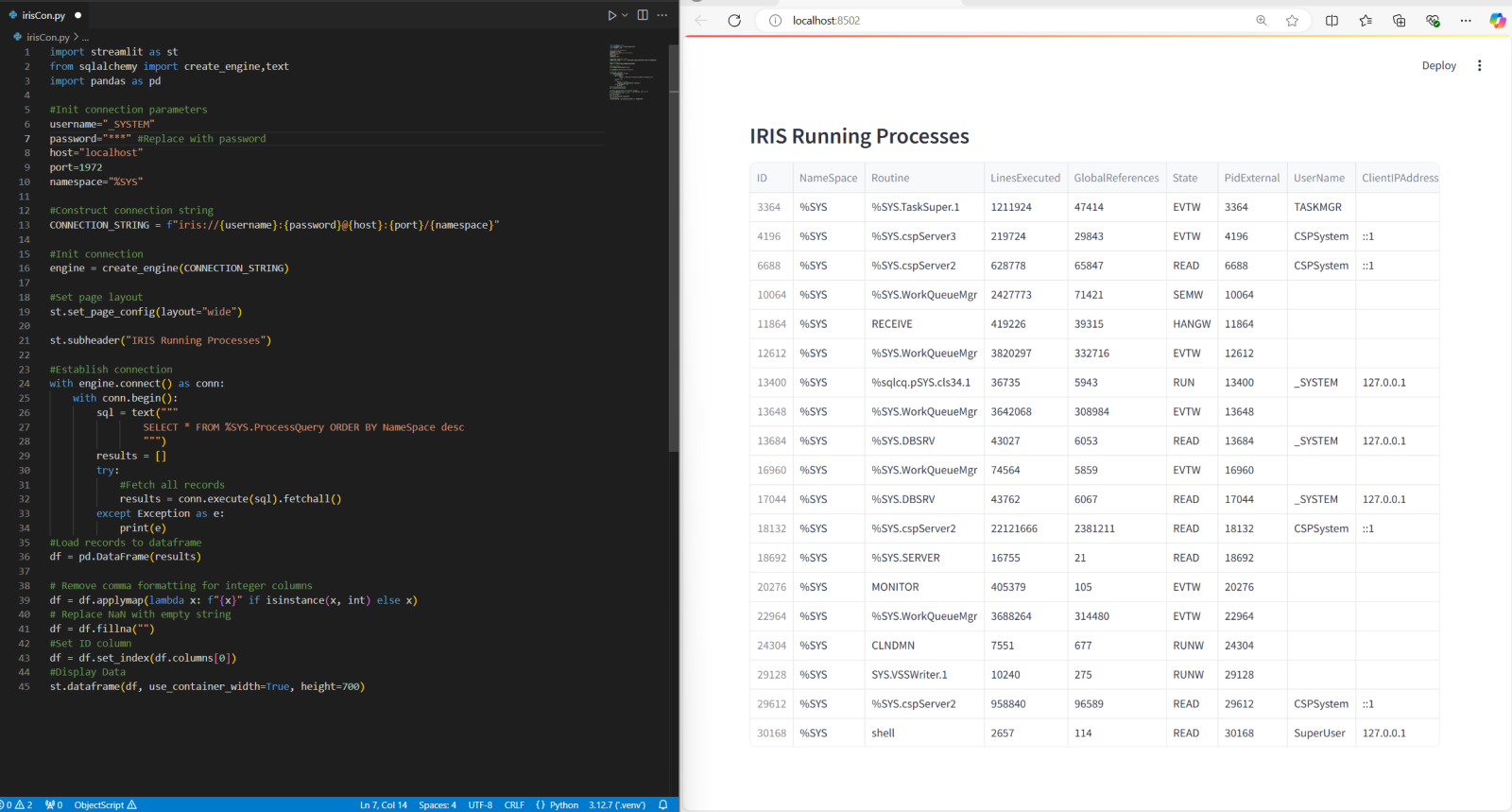Screen dimensions: 1512x812
Task: Select the %sqlcq.pSYS.cls34.1 routine cell
Action: [924, 383]
